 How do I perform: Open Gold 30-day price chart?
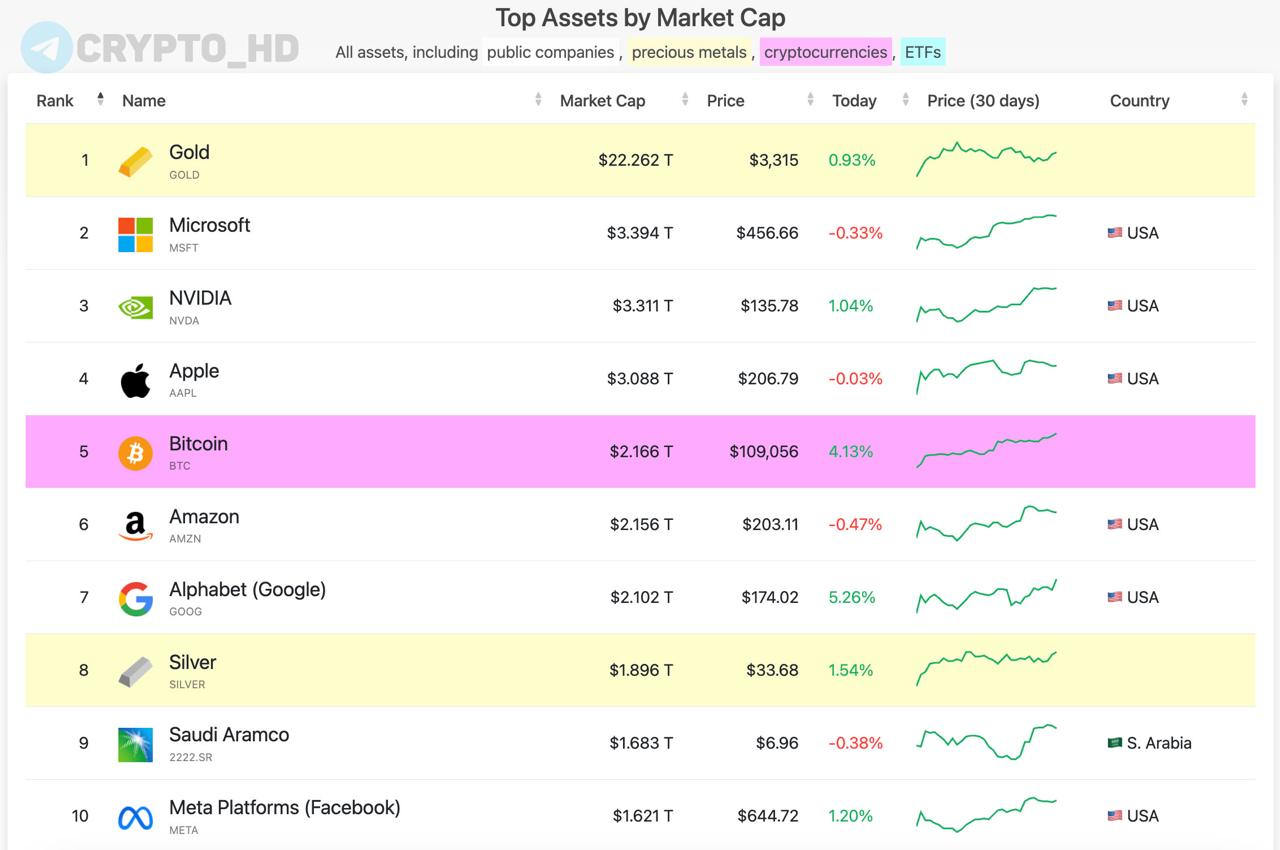click(x=986, y=160)
